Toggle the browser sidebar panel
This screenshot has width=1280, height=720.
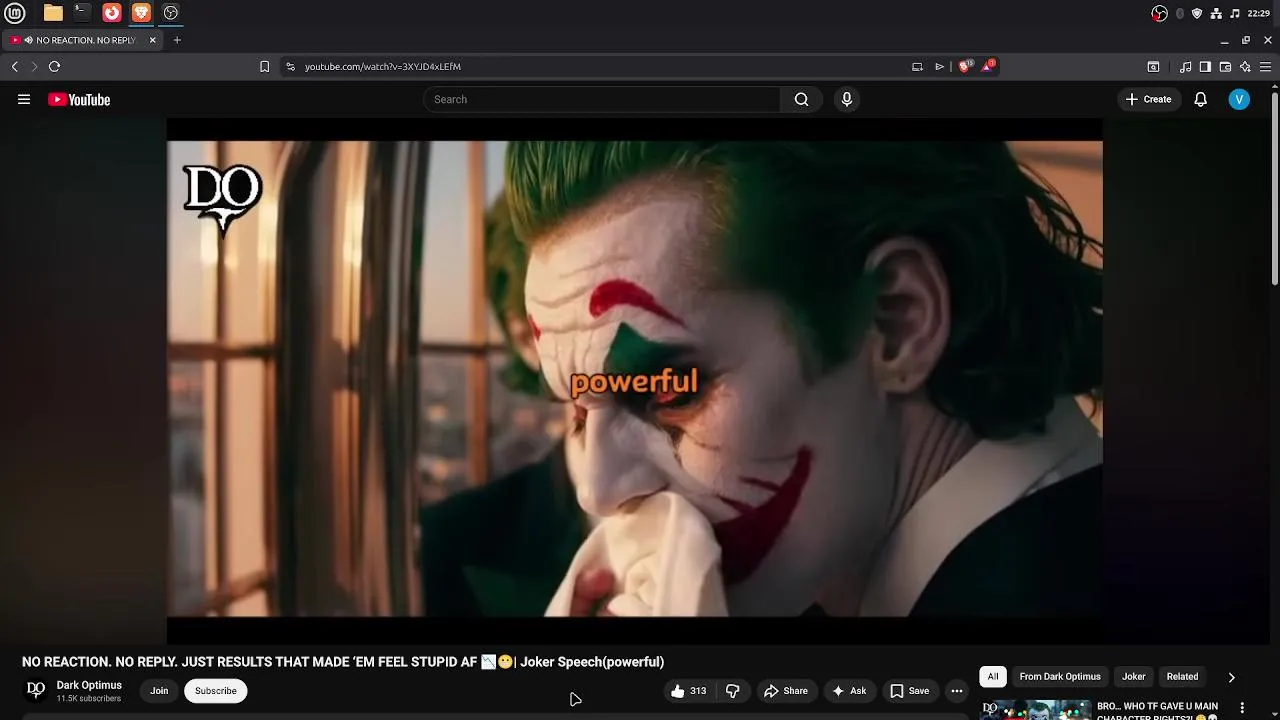1205,67
